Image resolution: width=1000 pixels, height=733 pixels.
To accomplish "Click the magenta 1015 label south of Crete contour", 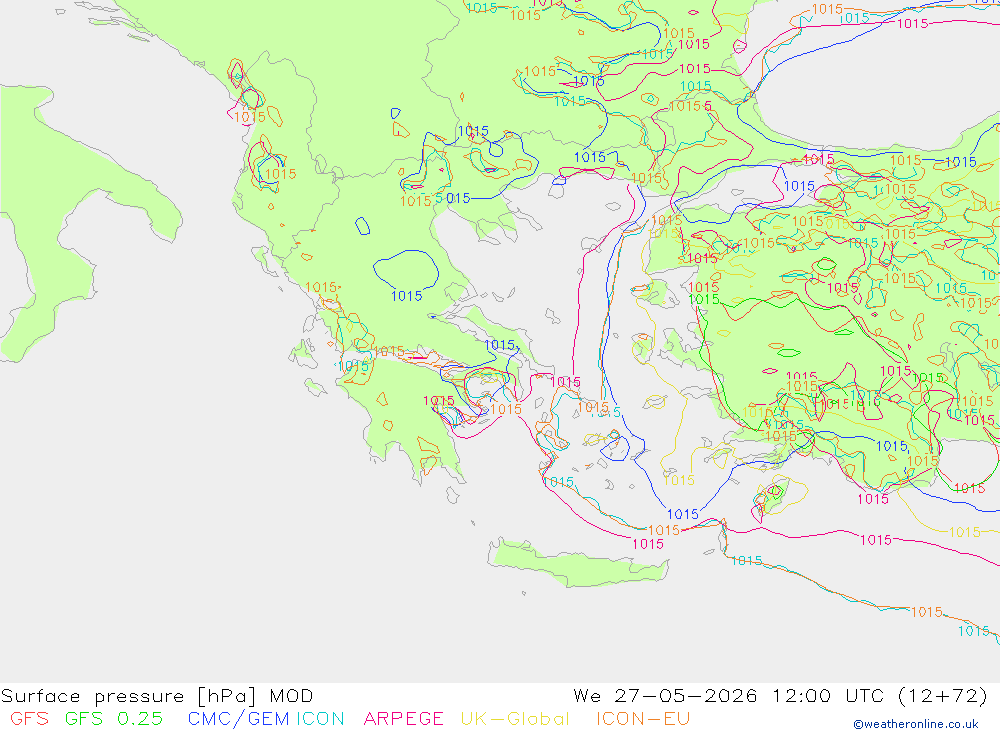I will coord(648,544).
